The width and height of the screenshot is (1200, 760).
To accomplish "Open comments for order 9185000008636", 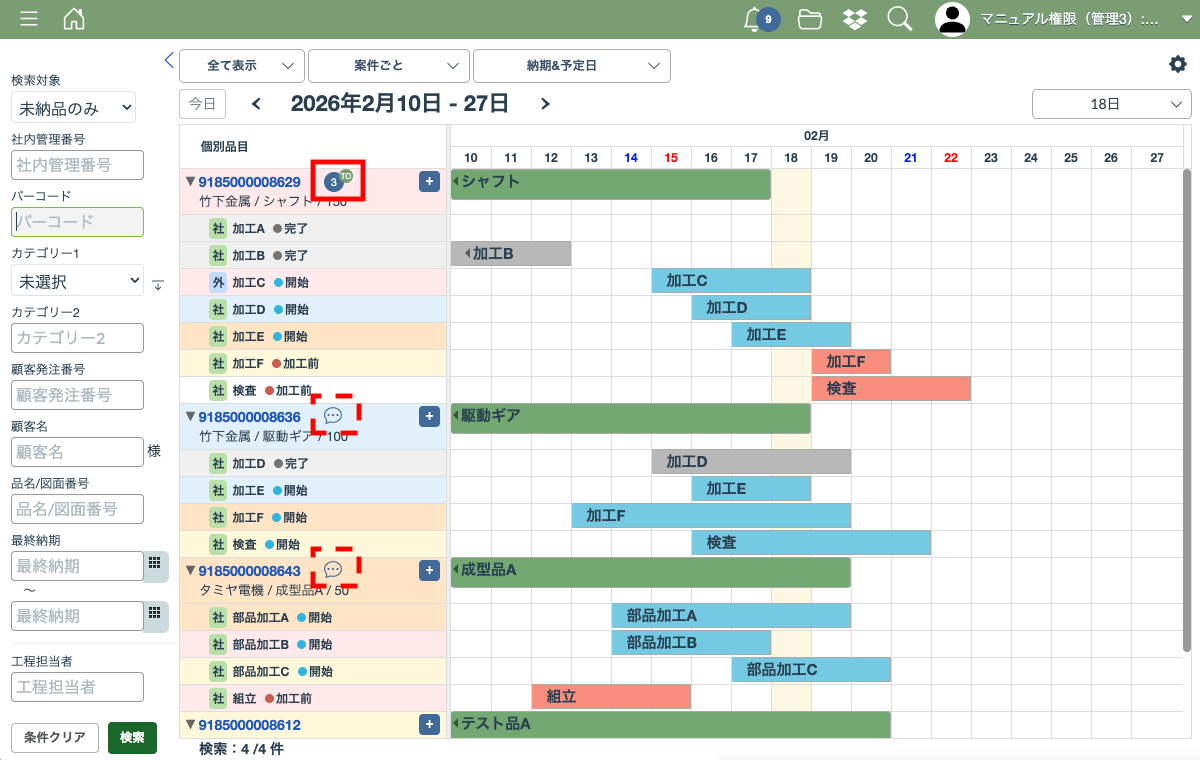I will (334, 415).
